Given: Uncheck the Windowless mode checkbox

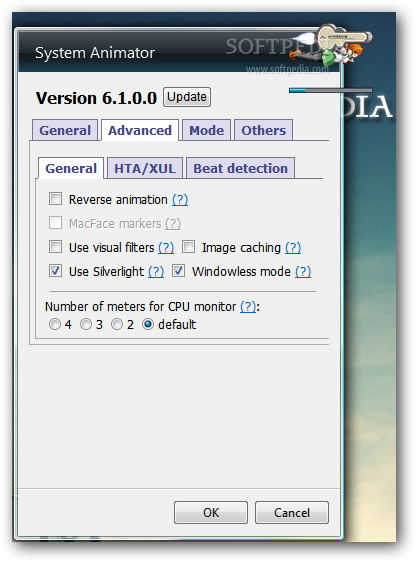Looking at the screenshot, I should 178,271.
